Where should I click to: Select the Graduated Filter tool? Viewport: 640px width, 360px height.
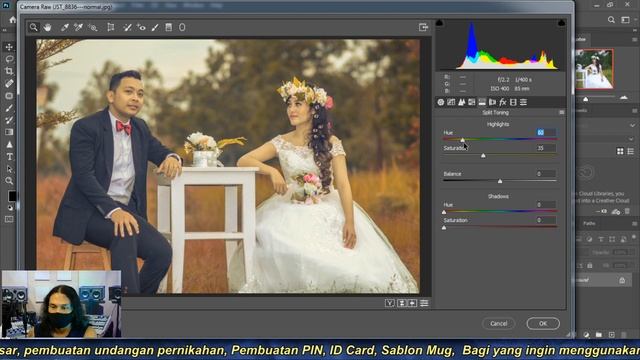click(169, 27)
